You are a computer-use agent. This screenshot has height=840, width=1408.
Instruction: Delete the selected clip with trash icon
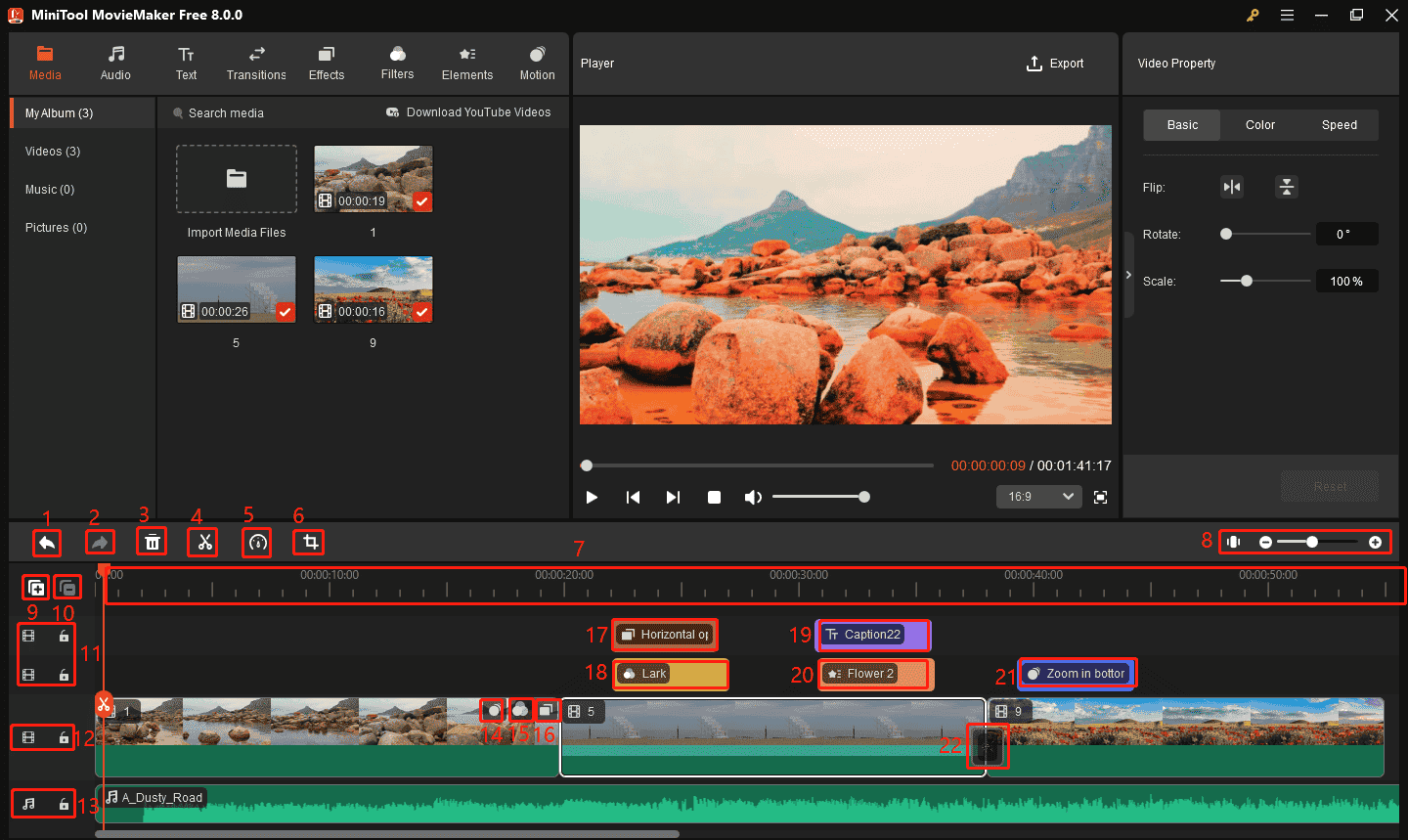[x=152, y=542]
